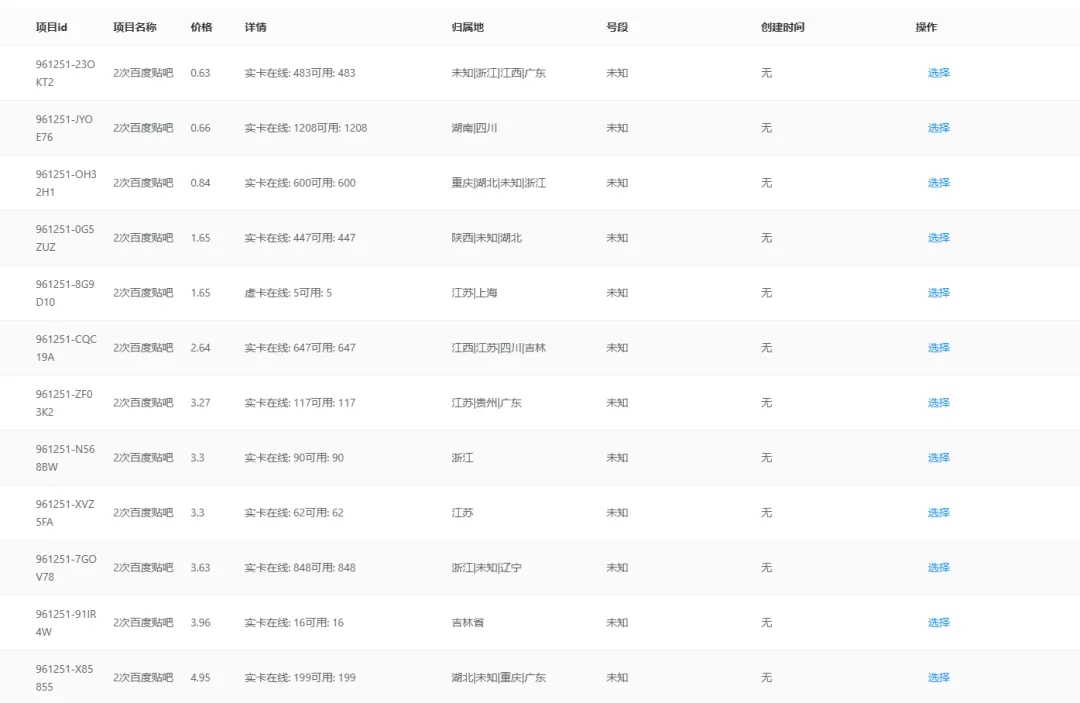The height and width of the screenshot is (703, 1080).
Task: Select the project with 848 cards online
Action: [938, 568]
